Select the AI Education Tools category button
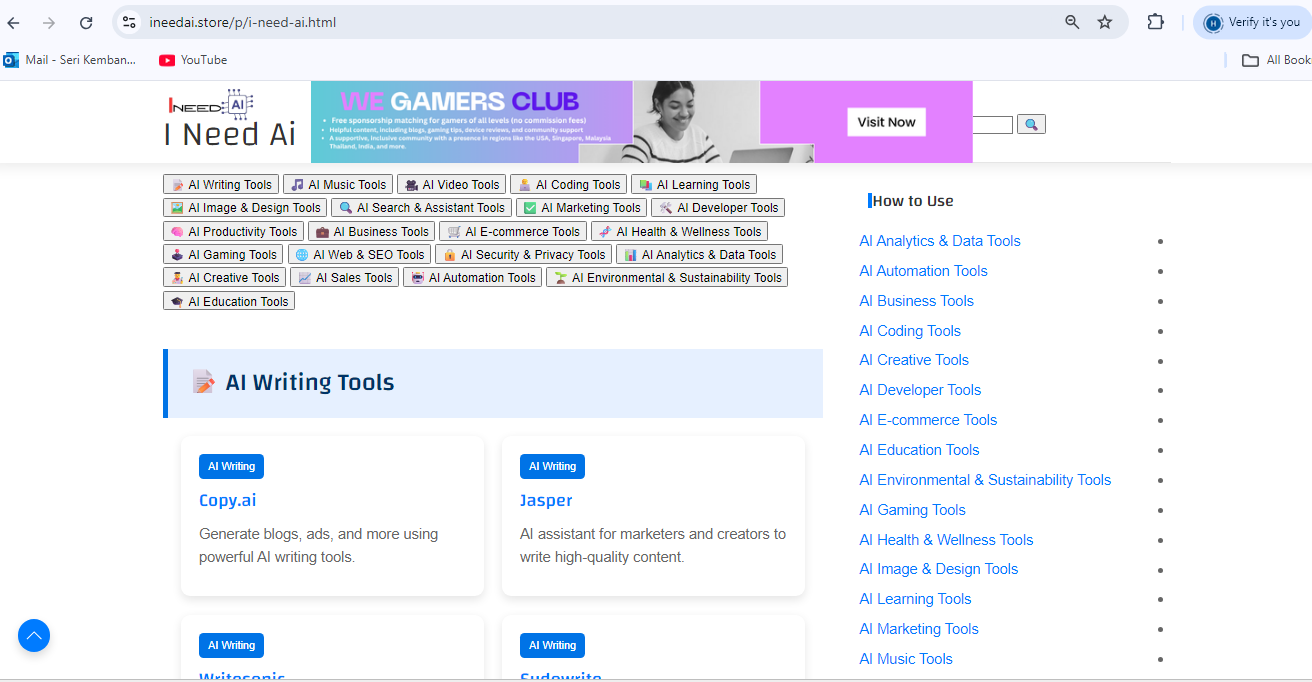 pos(229,301)
